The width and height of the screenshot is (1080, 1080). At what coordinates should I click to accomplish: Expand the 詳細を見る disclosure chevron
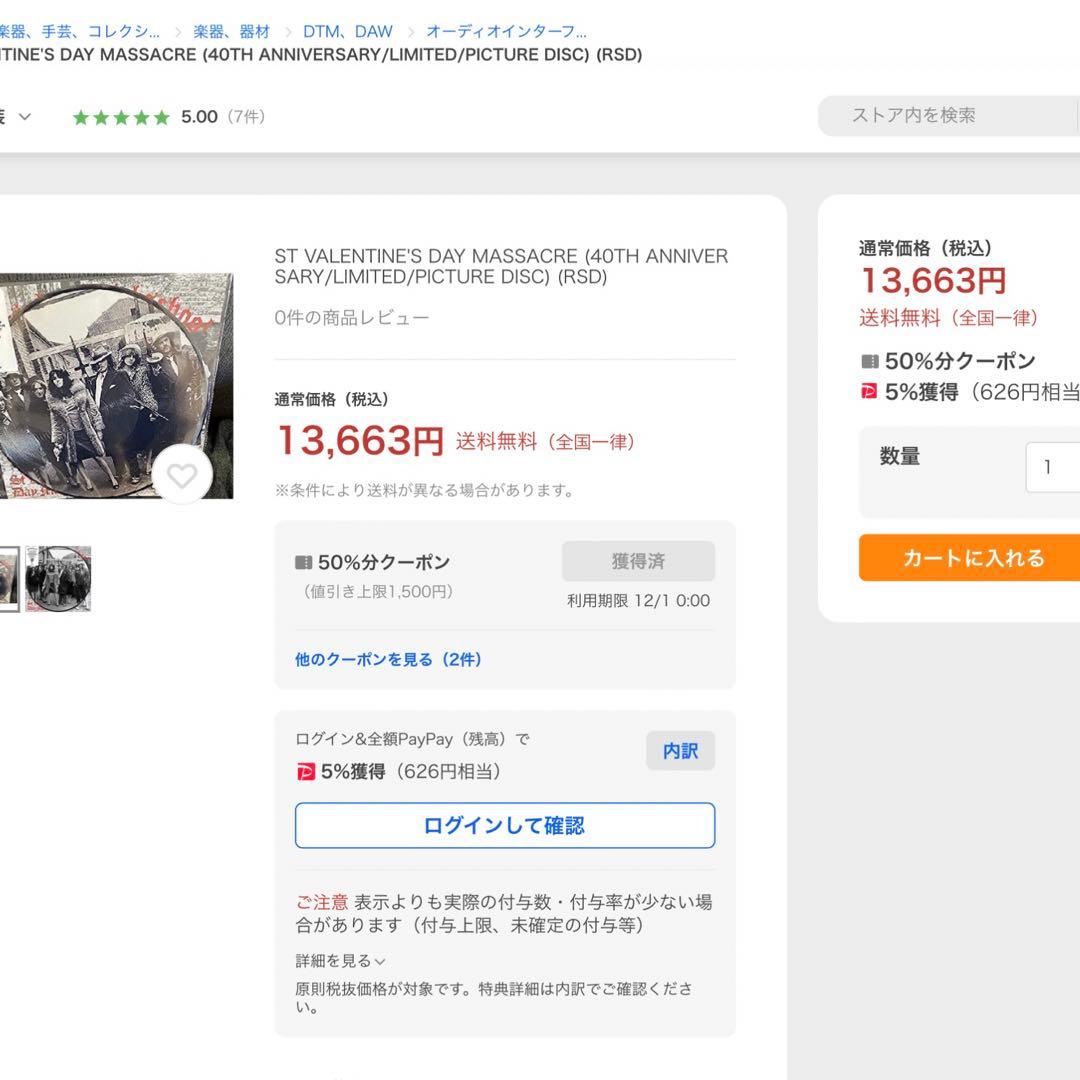[x=380, y=962]
